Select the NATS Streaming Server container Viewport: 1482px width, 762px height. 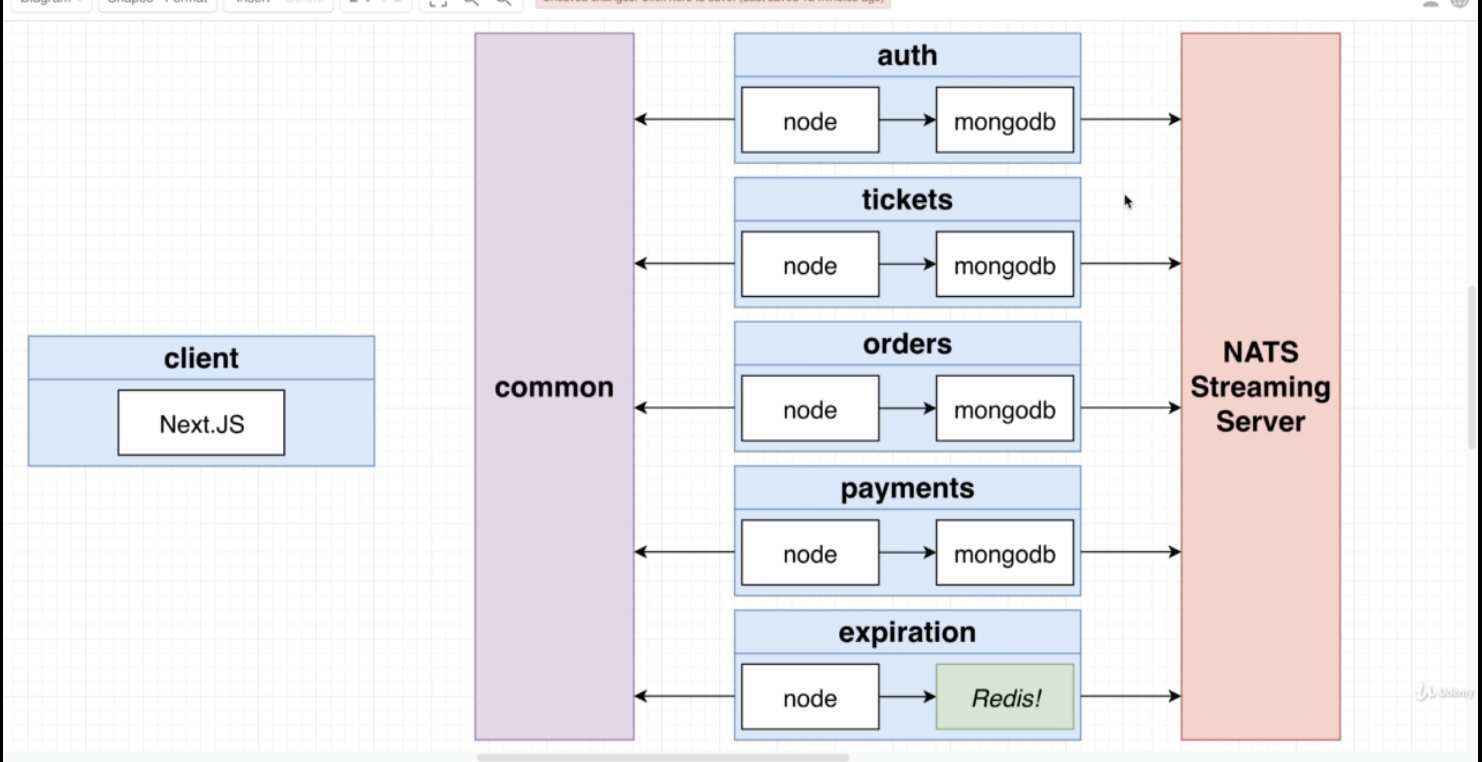click(1261, 387)
